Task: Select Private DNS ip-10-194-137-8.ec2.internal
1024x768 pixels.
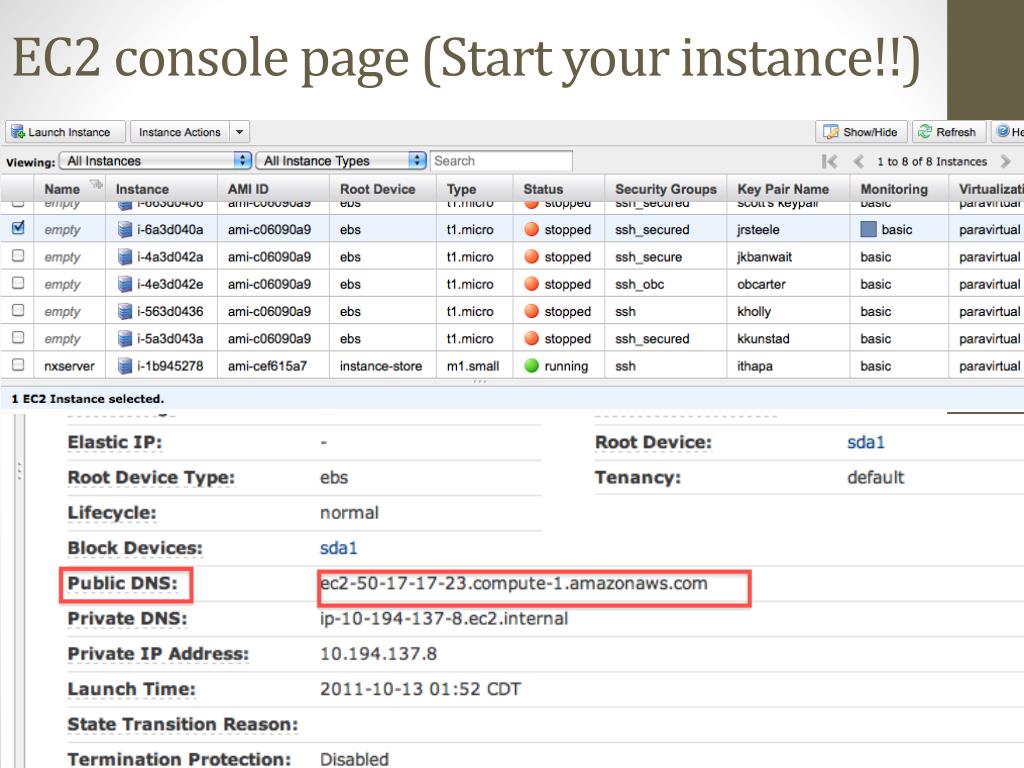Action: (x=444, y=618)
